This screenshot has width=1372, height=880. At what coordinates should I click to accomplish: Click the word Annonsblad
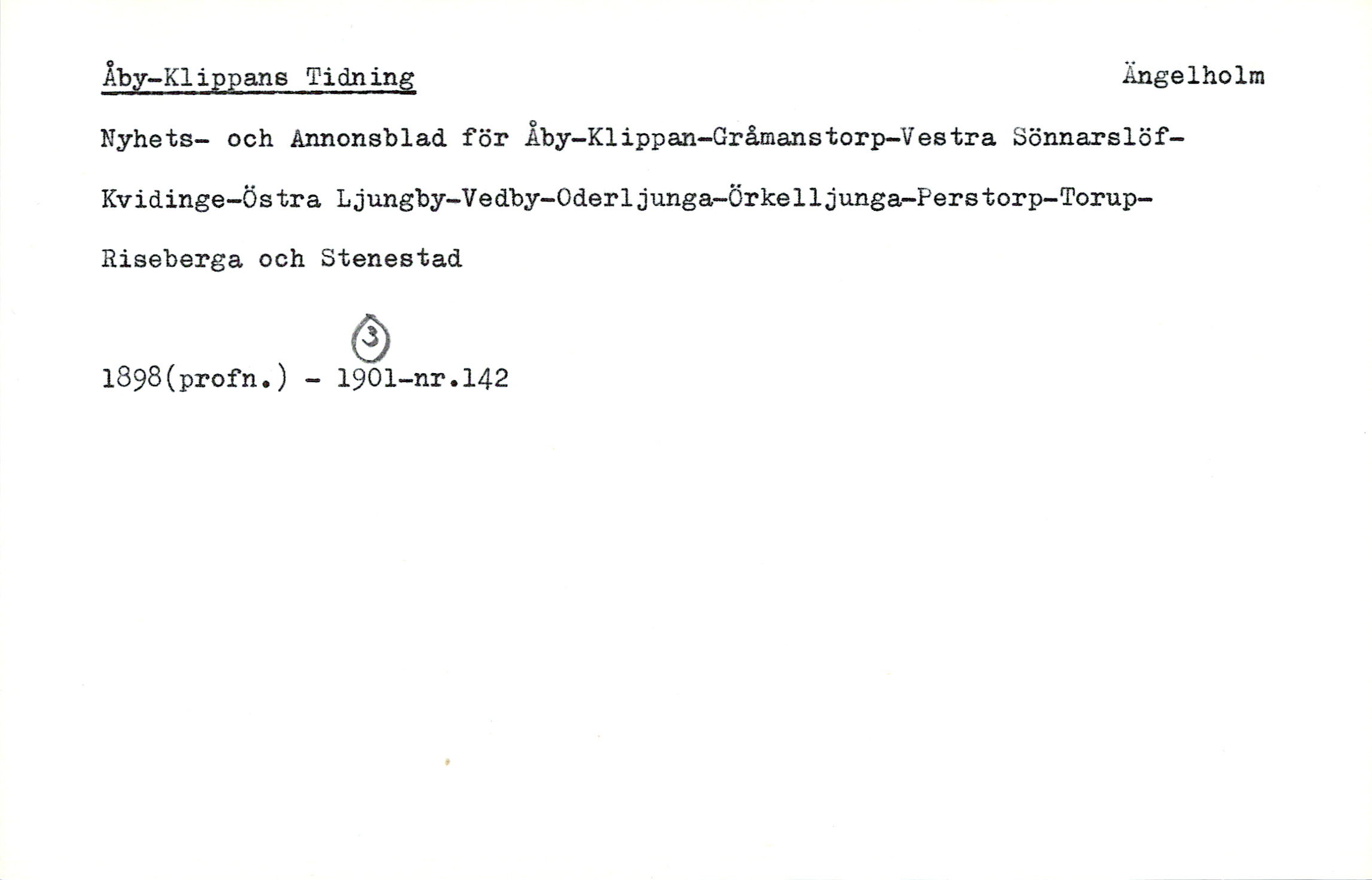368,139
